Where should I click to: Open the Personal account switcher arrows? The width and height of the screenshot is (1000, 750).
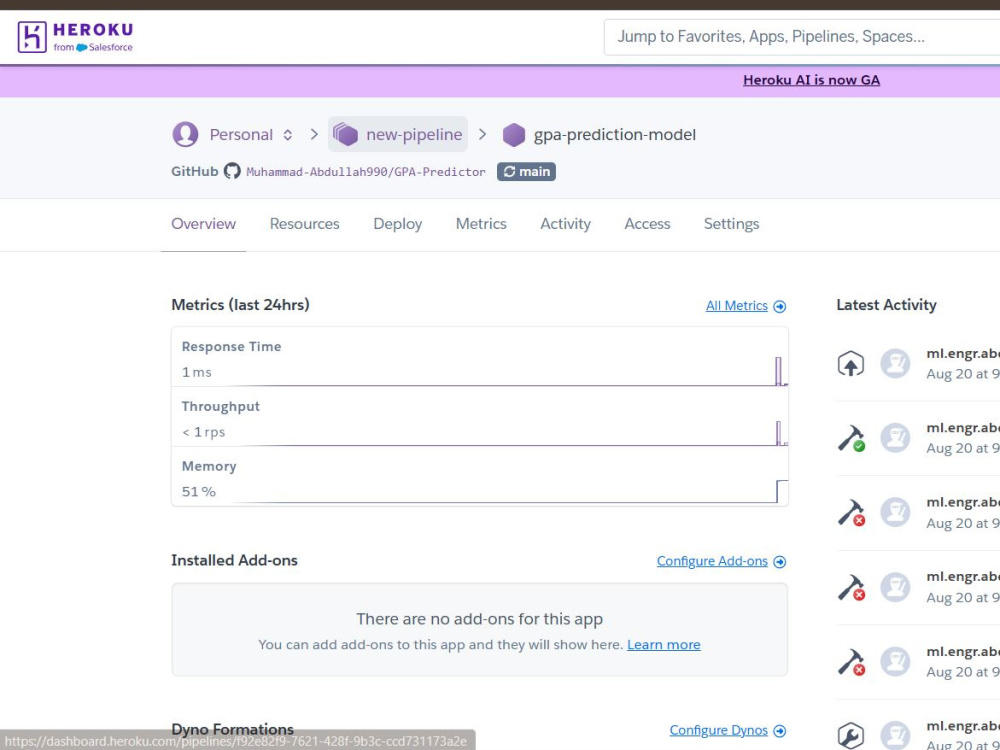288,135
